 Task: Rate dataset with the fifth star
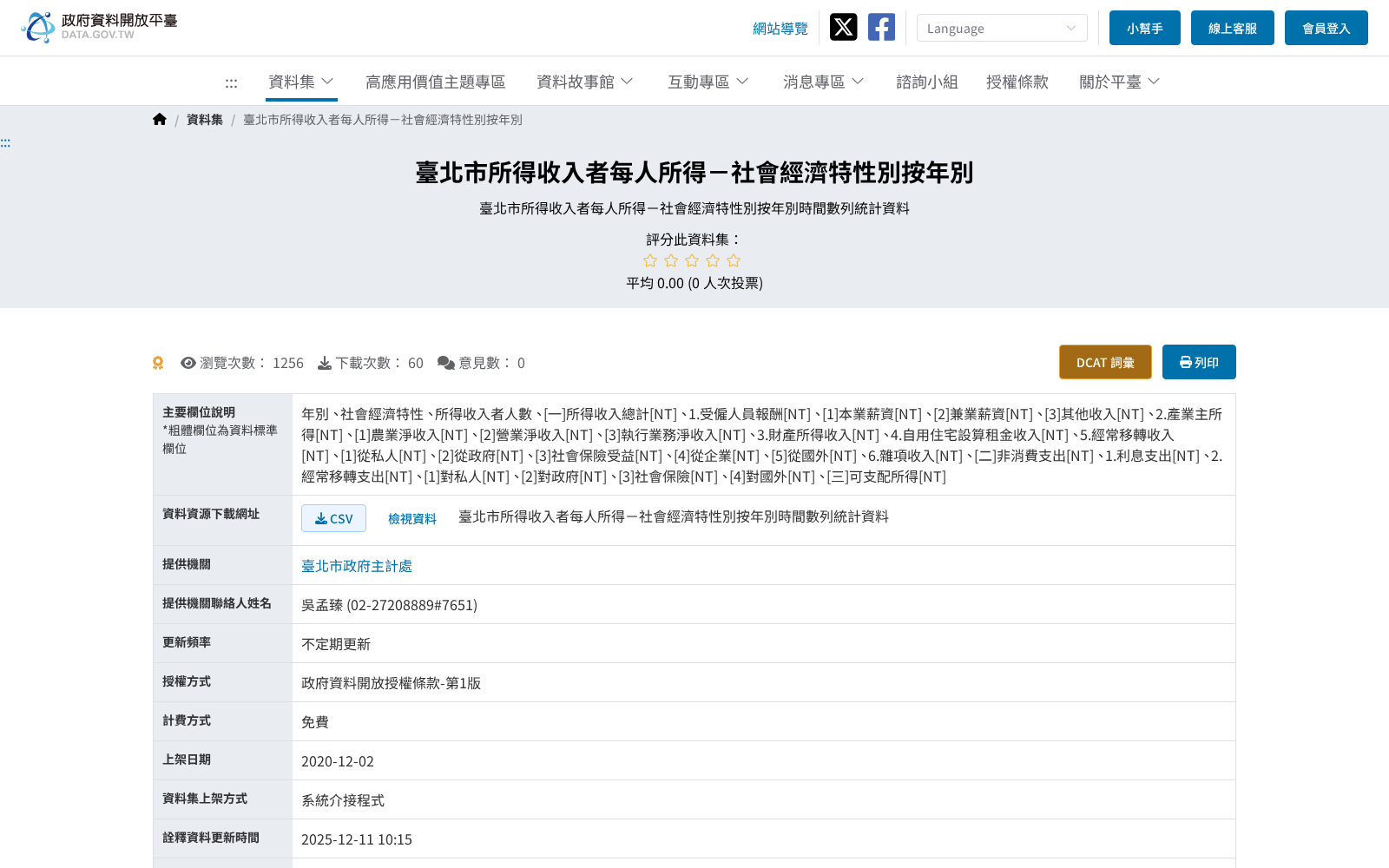coord(734,260)
